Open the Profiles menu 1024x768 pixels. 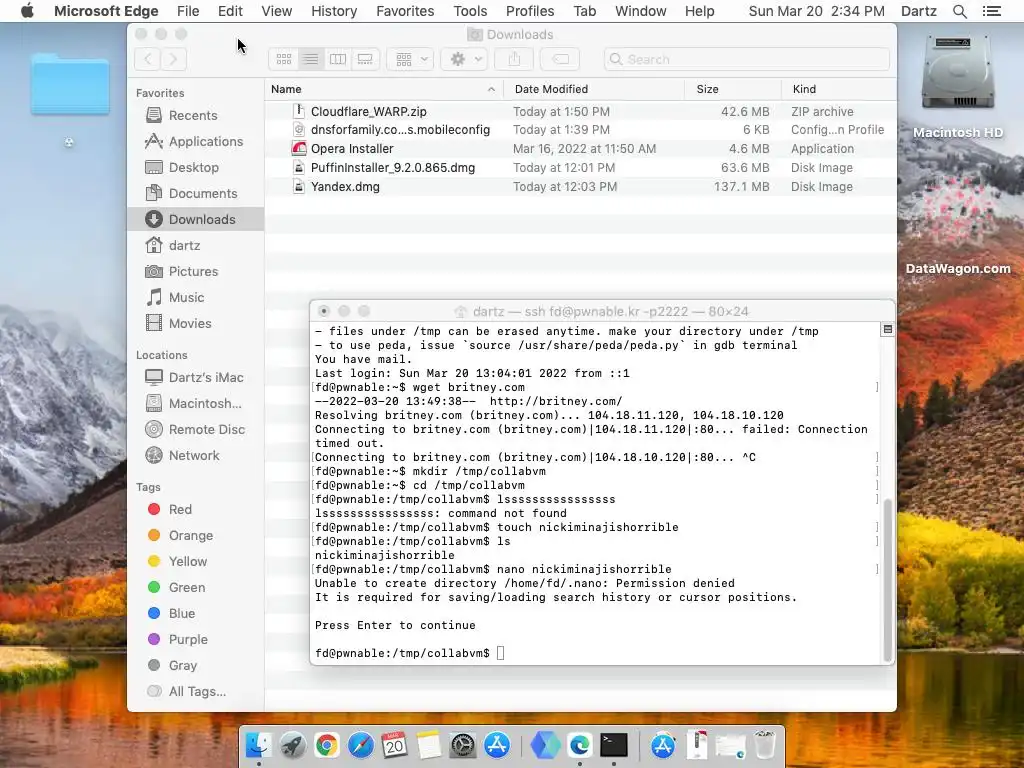pos(530,11)
